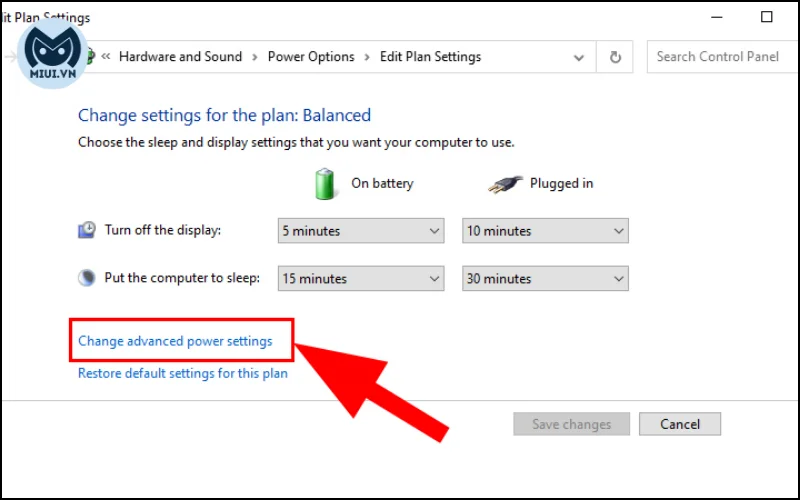Click the MIUI.VN logo
Screen dimensions: 800x500
pos(53,53)
